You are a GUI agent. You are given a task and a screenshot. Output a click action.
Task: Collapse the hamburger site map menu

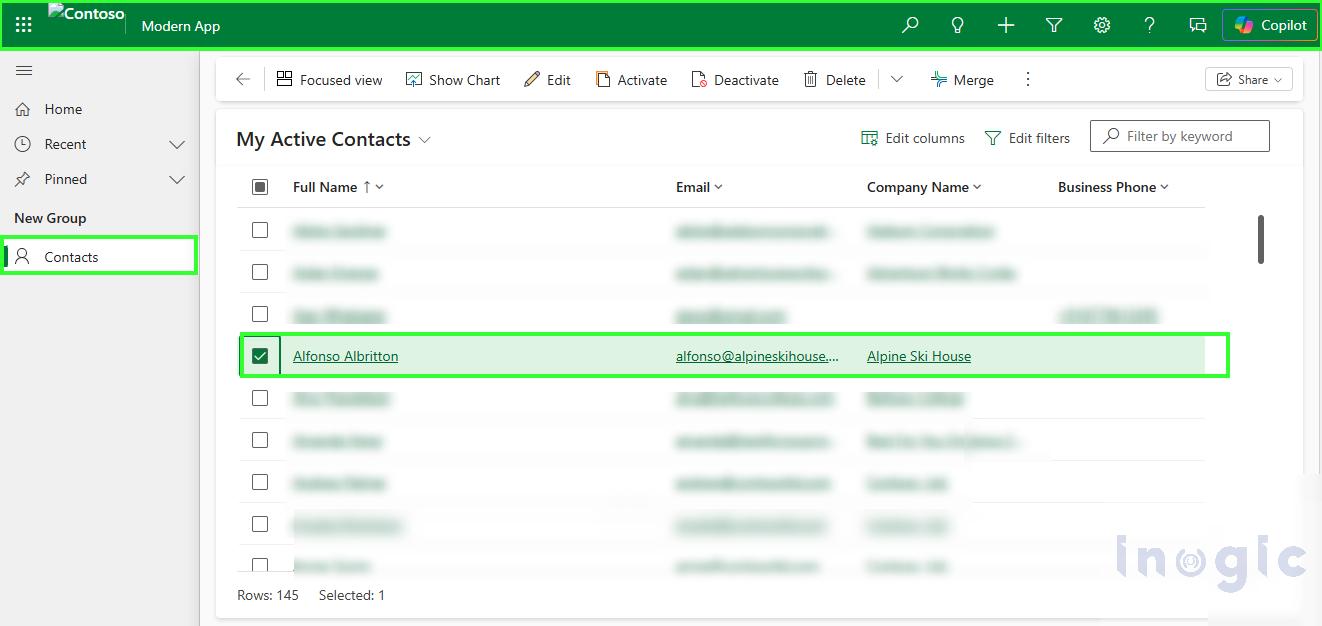(x=24, y=71)
